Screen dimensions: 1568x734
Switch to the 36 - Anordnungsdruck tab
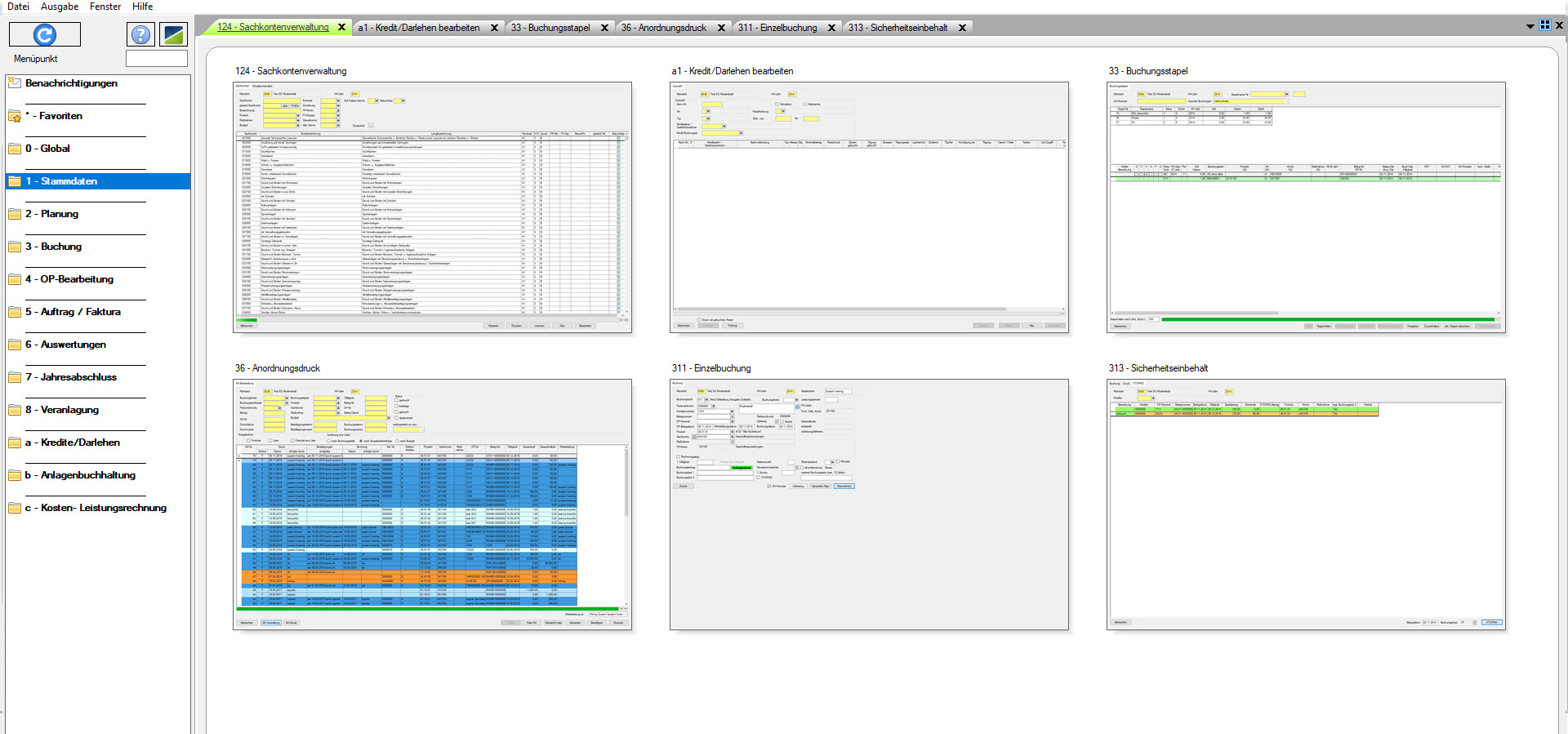point(663,28)
